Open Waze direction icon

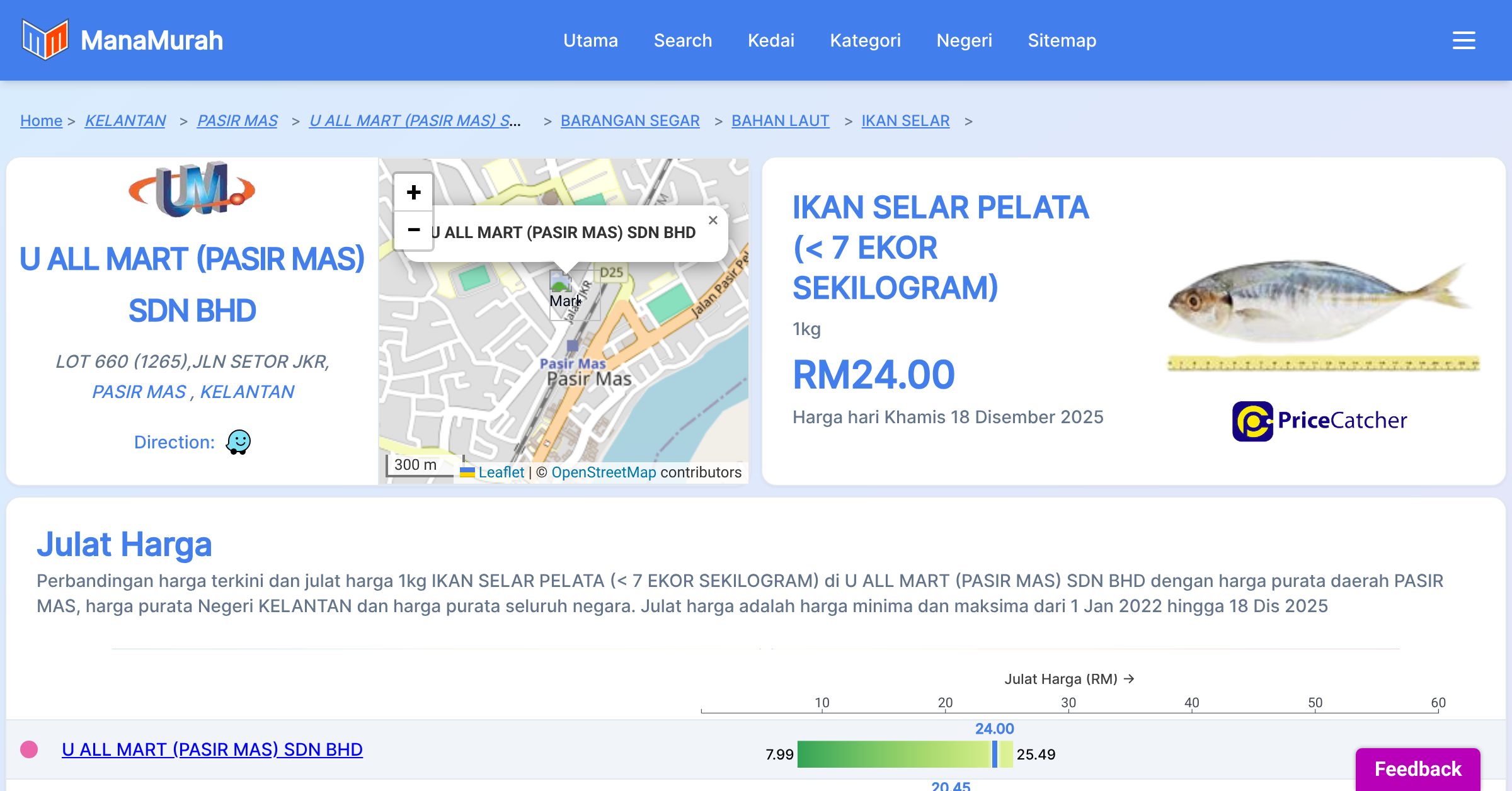[239, 442]
